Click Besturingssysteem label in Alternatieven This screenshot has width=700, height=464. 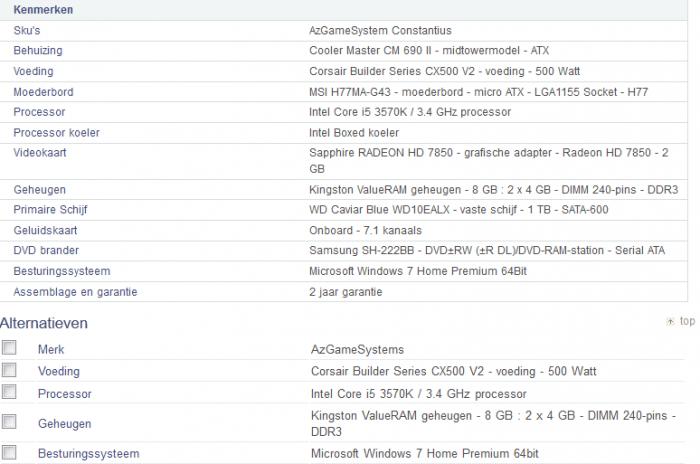point(89,454)
